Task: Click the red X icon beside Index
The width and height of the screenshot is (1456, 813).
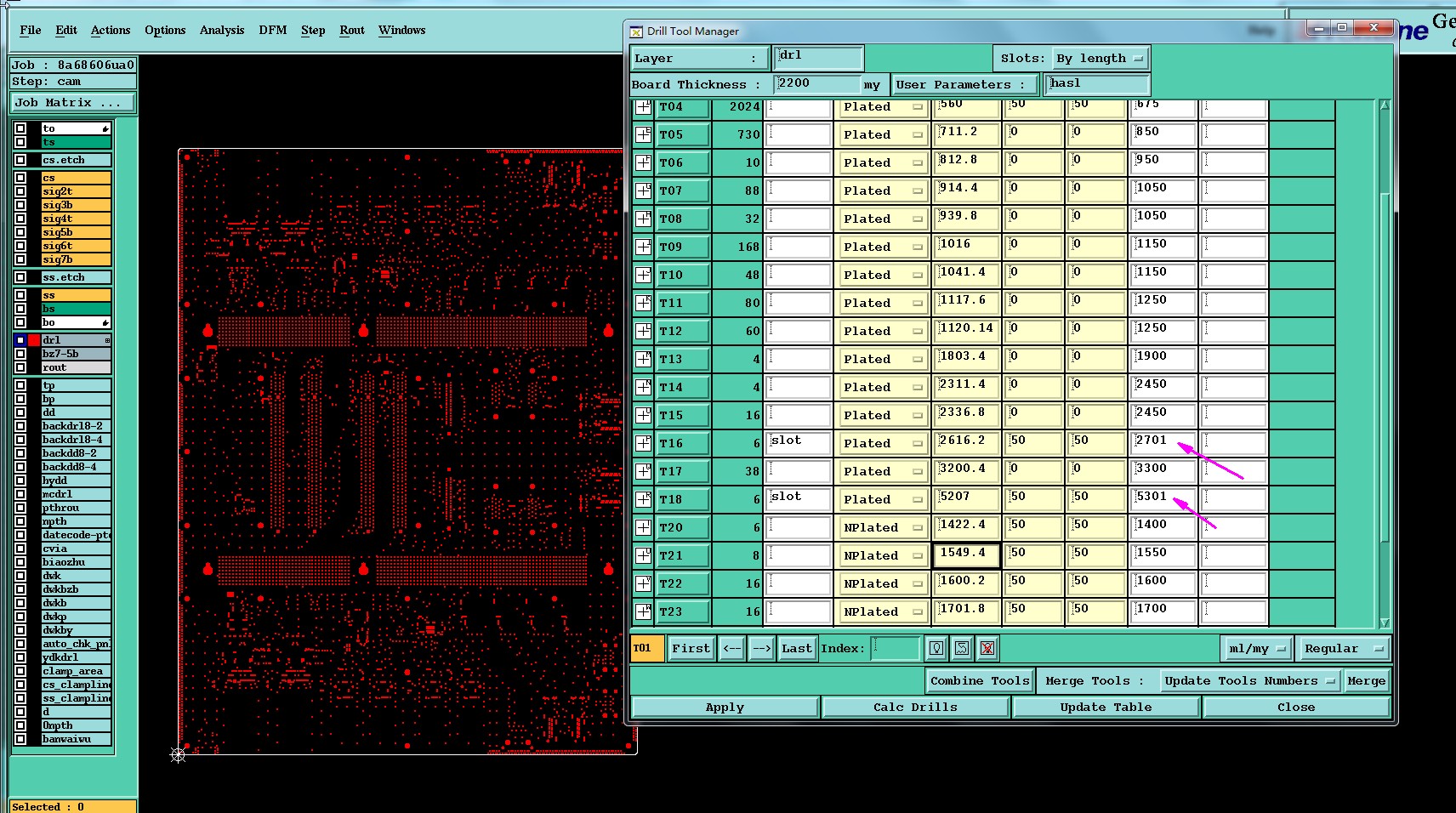Action: 987,649
